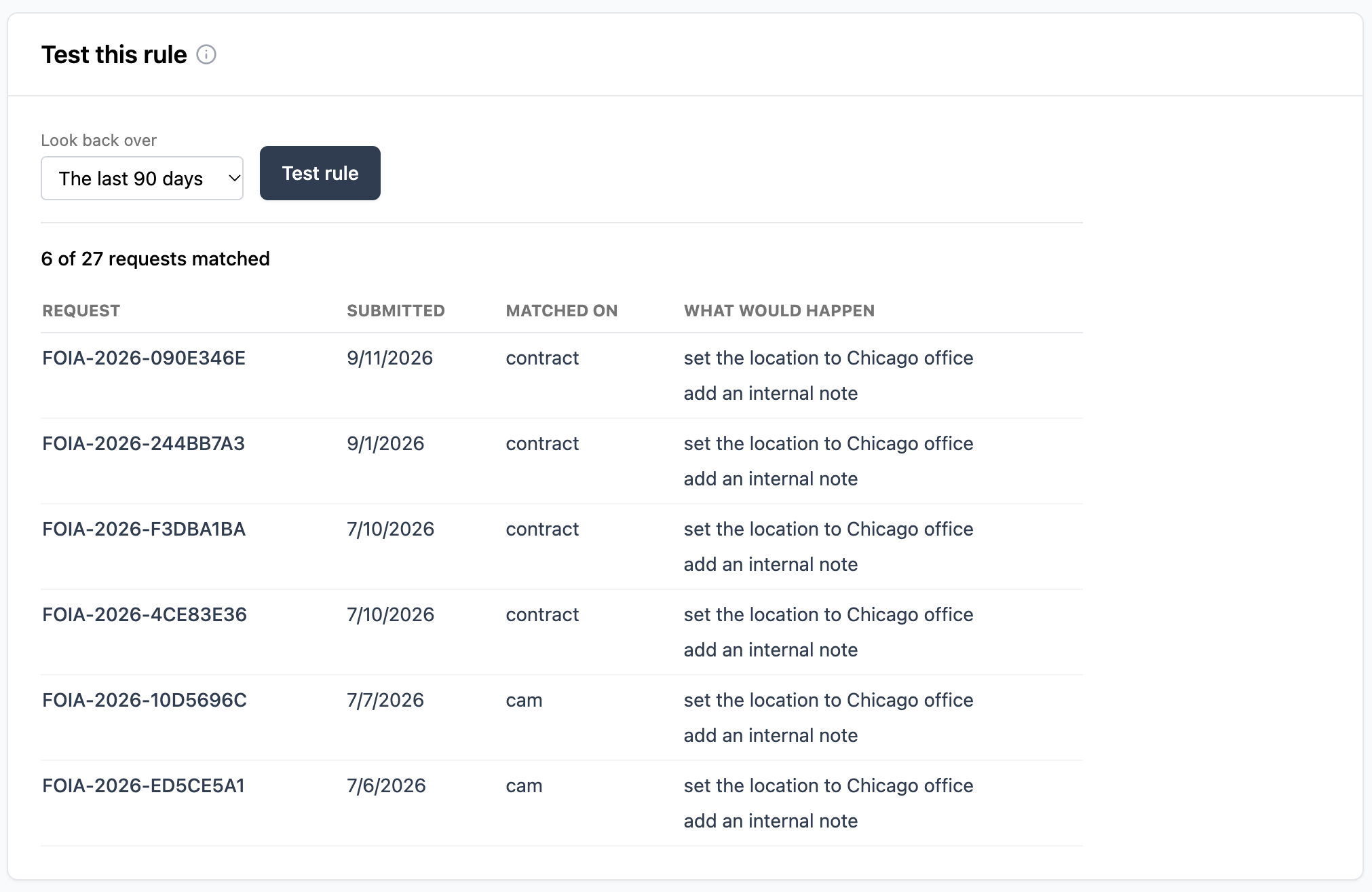This screenshot has height=892, width=1372.
Task: Click the Look back over label
Action: tap(98, 141)
